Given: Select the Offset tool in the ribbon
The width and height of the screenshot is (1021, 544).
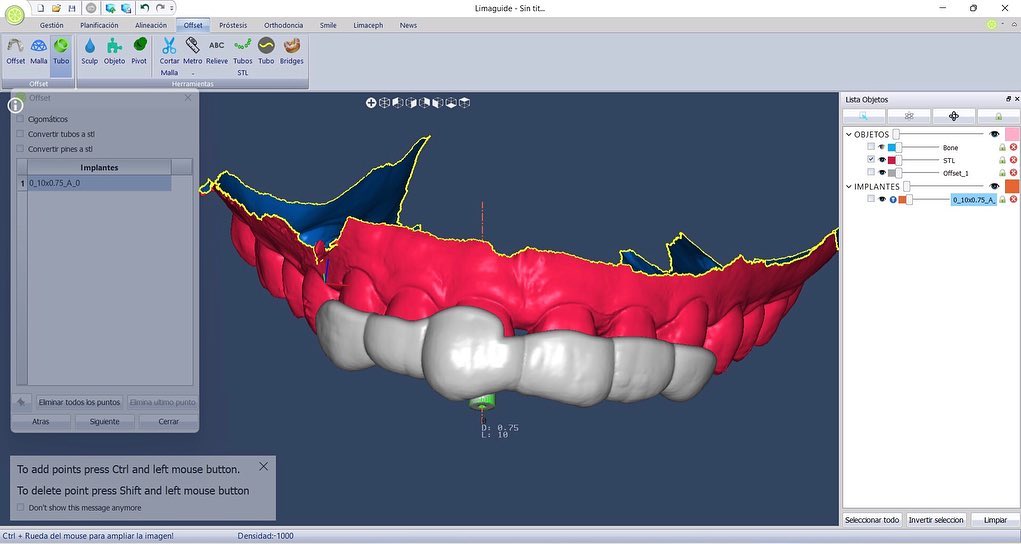Looking at the screenshot, I should click(x=16, y=51).
